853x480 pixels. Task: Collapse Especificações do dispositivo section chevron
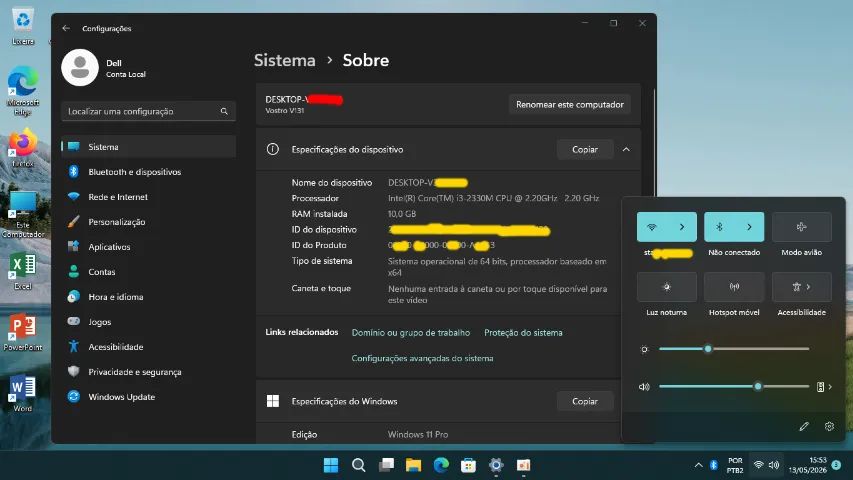tap(626, 149)
